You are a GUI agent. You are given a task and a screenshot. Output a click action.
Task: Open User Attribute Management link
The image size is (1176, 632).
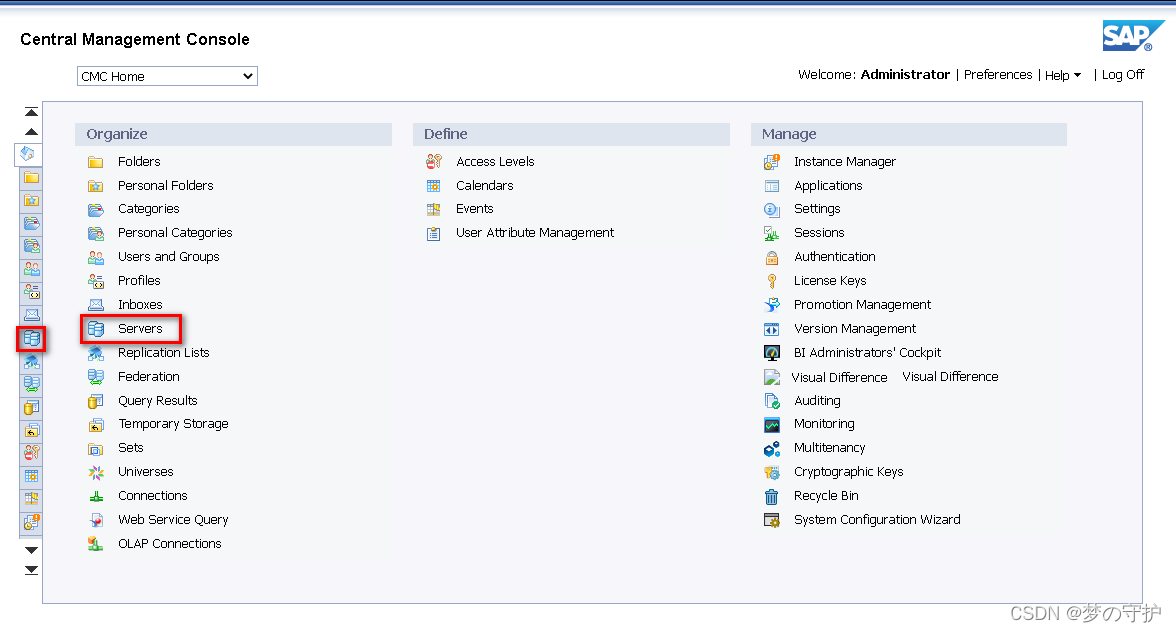535,232
